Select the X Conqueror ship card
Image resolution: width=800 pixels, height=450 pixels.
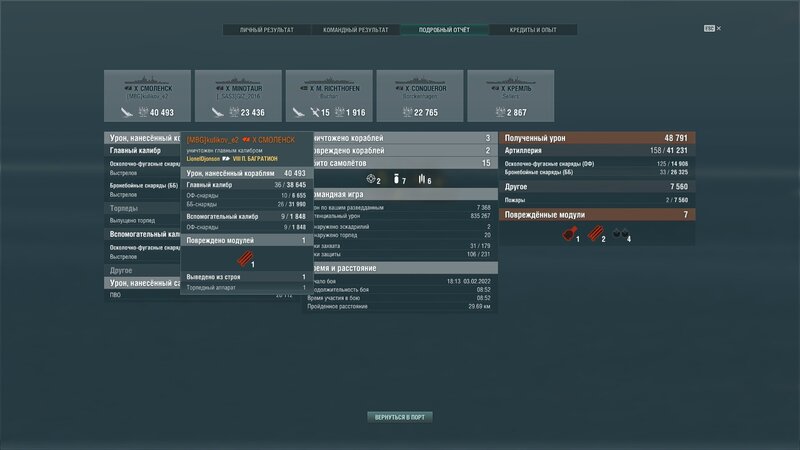(x=419, y=97)
